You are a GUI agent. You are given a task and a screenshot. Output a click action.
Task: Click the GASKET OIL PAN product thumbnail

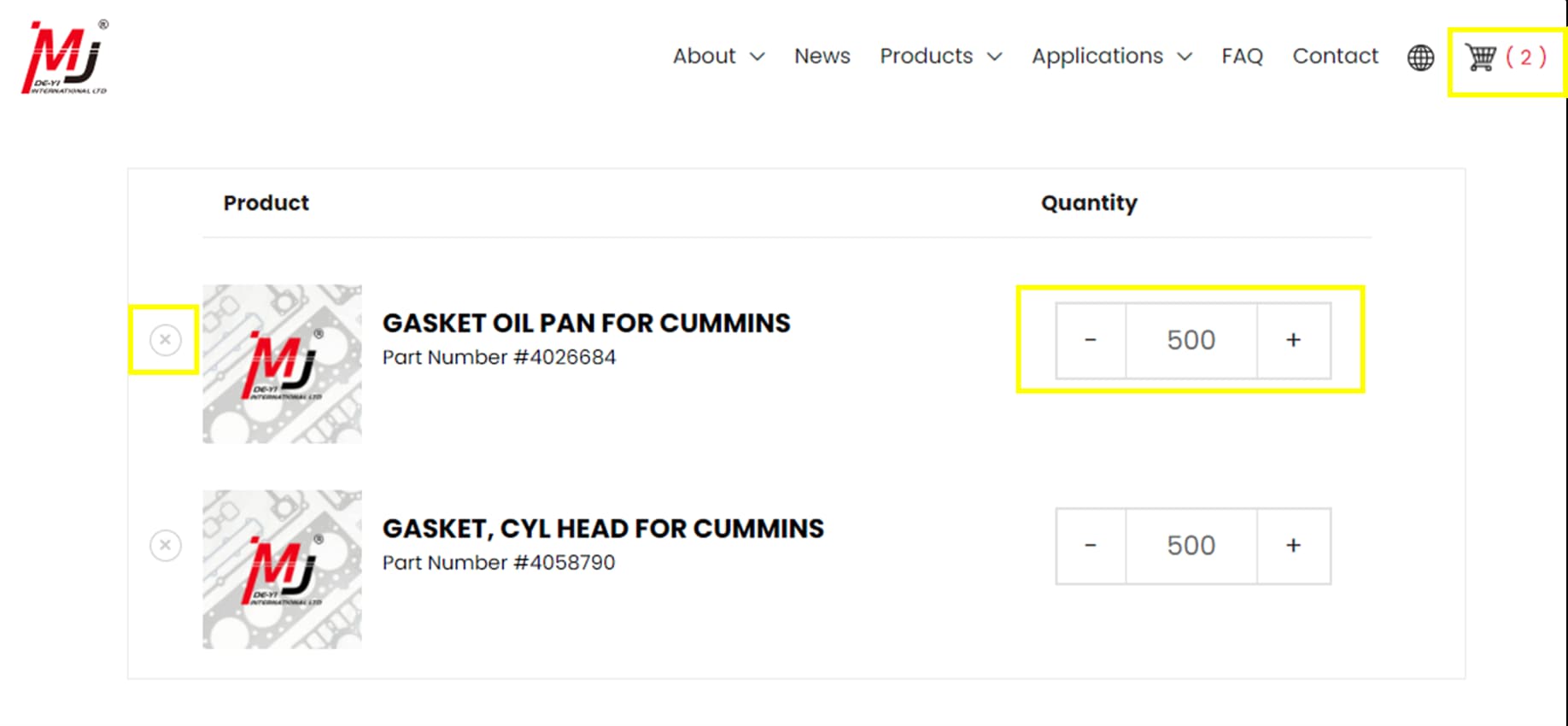click(283, 363)
